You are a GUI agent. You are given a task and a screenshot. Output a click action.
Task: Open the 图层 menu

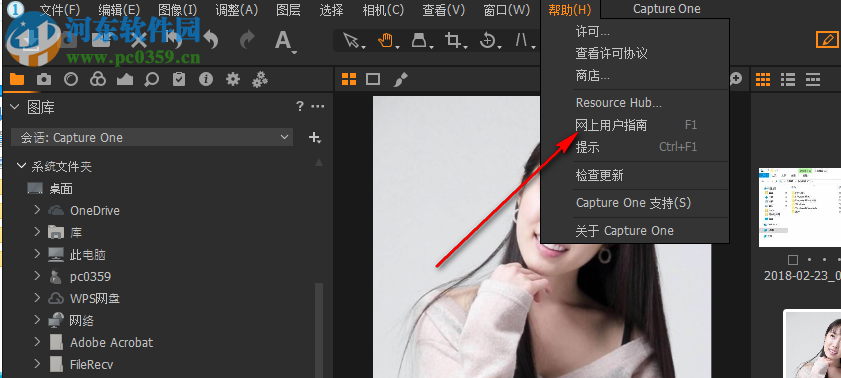coord(289,9)
